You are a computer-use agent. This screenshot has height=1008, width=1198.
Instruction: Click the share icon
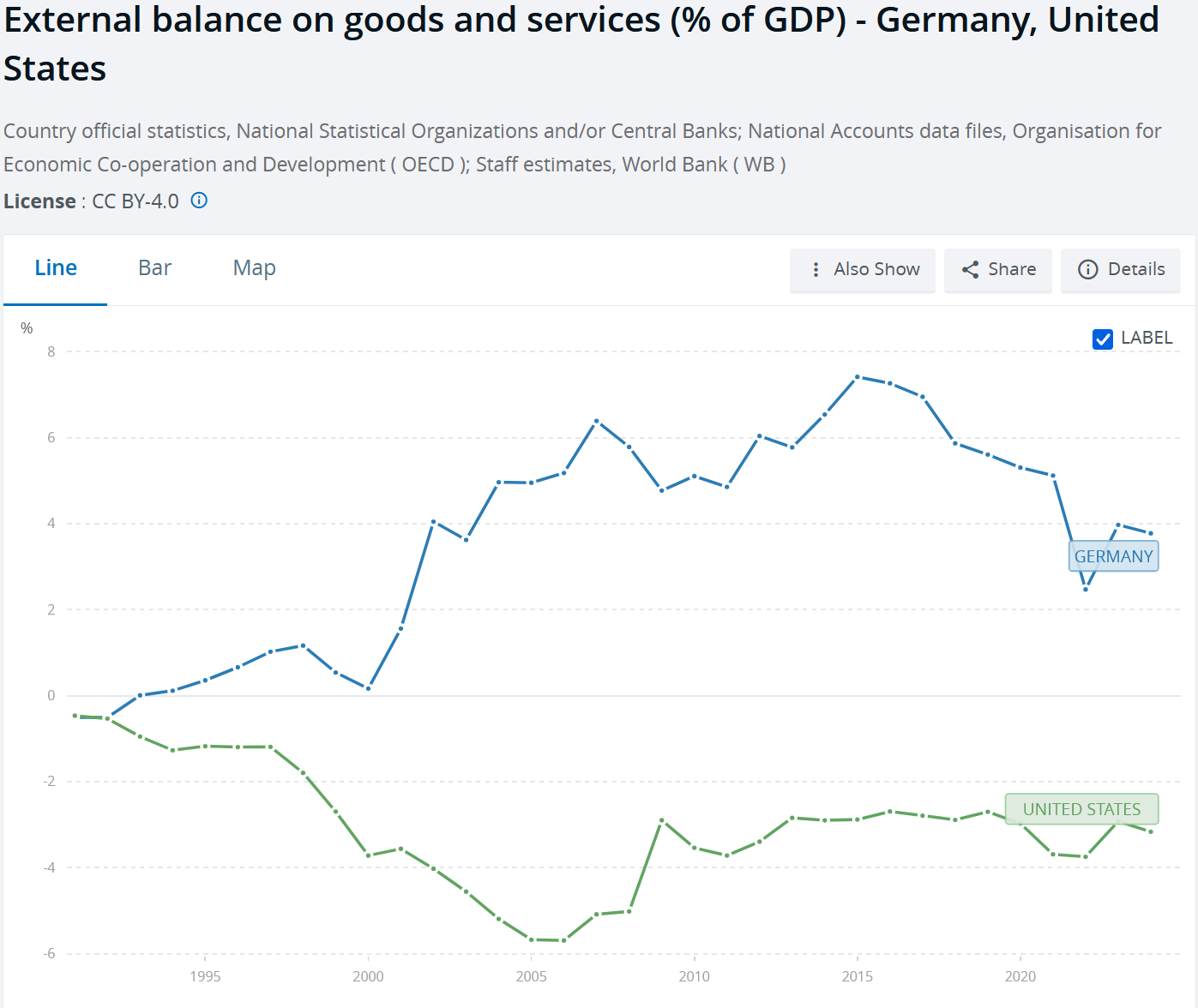pyautogui.click(x=970, y=270)
